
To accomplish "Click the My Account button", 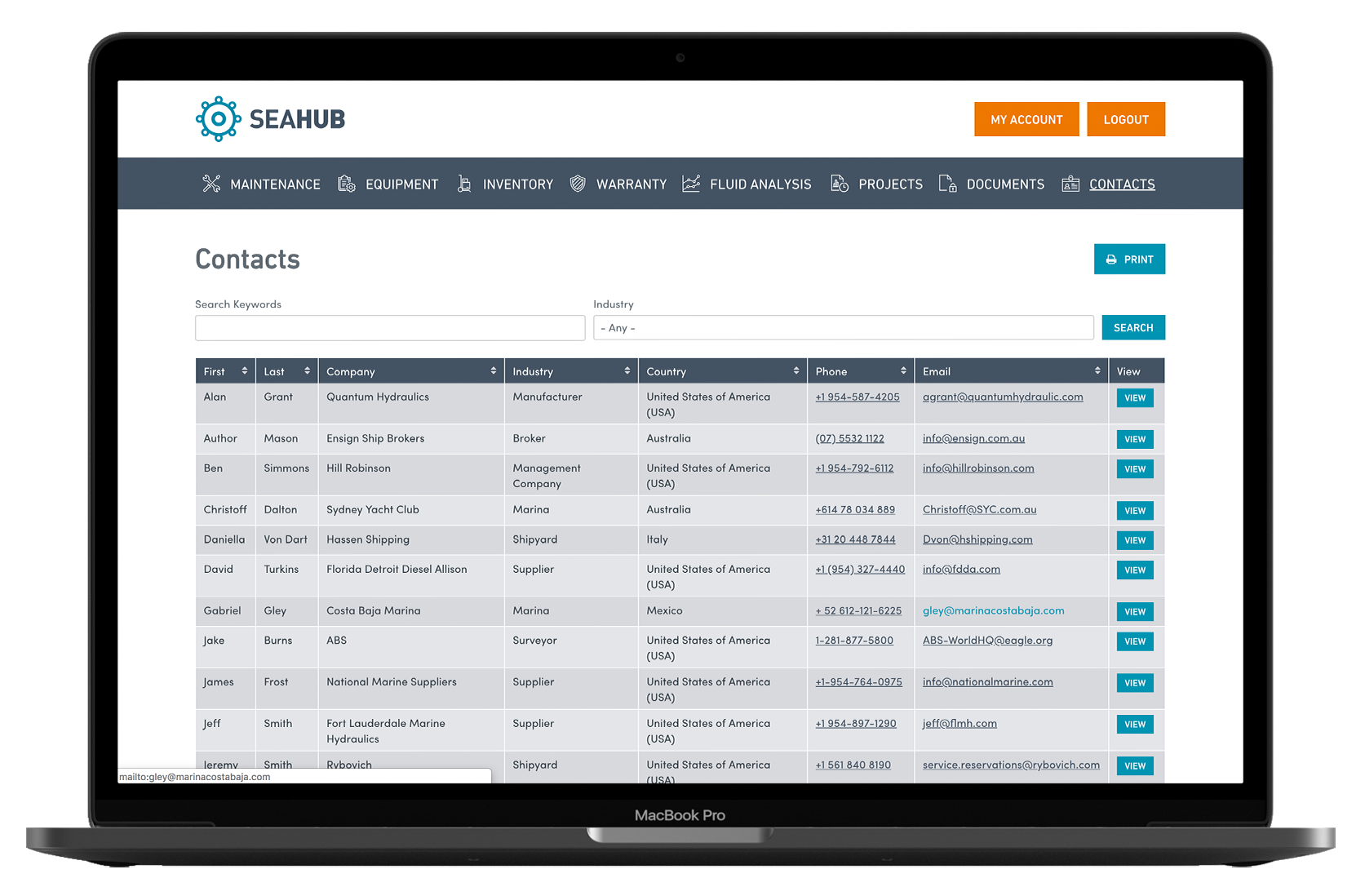I will coord(1026,119).
